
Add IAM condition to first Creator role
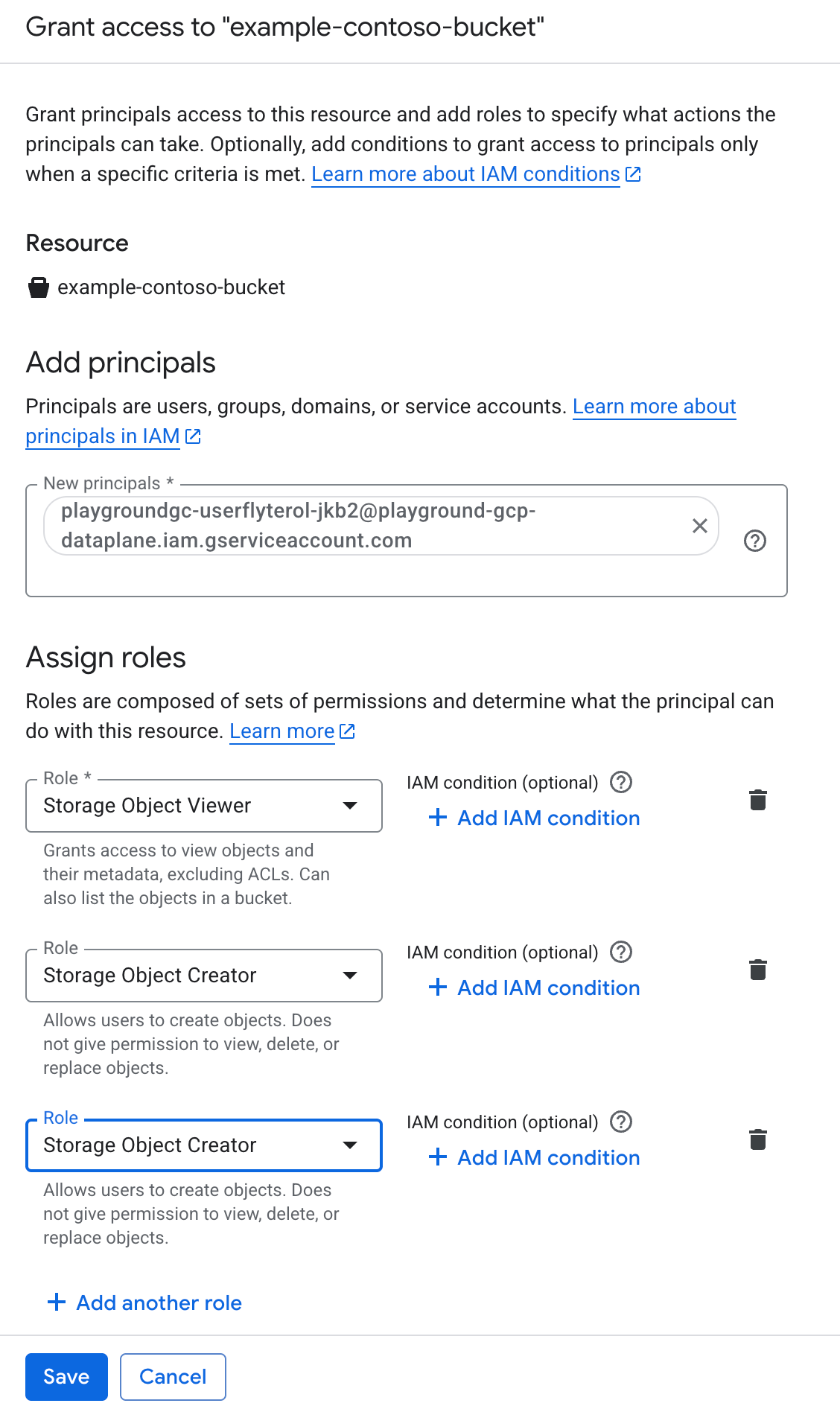pyautogui.click(x=535, y=988)
